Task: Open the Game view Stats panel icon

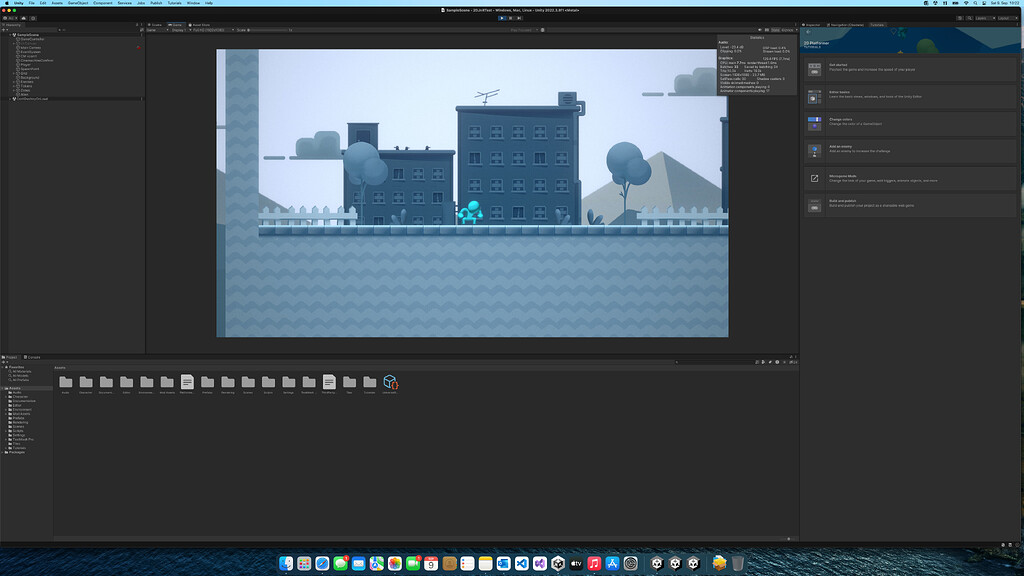Action: [x=776, y=31]
